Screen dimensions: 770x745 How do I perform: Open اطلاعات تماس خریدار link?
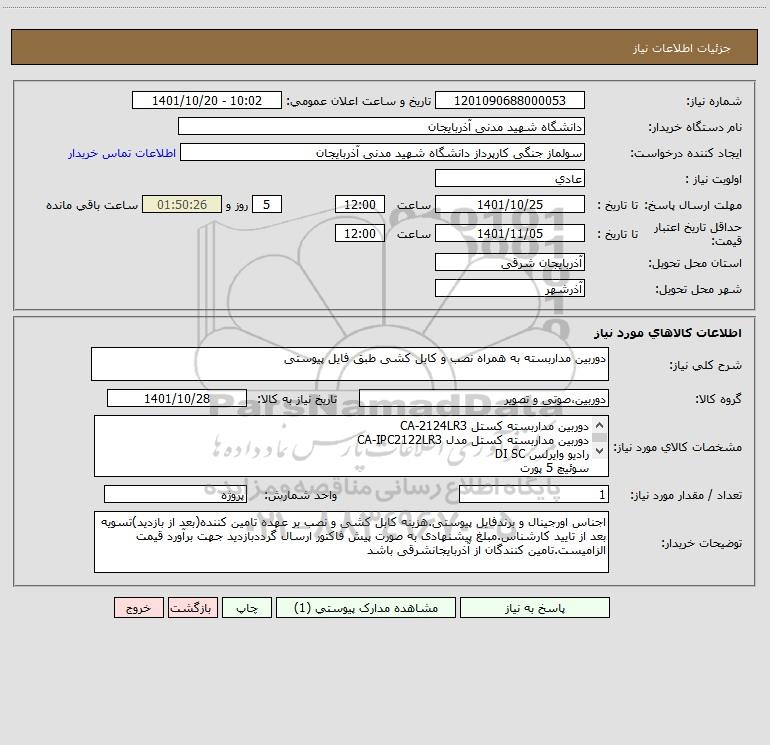(x=122, y=153)
